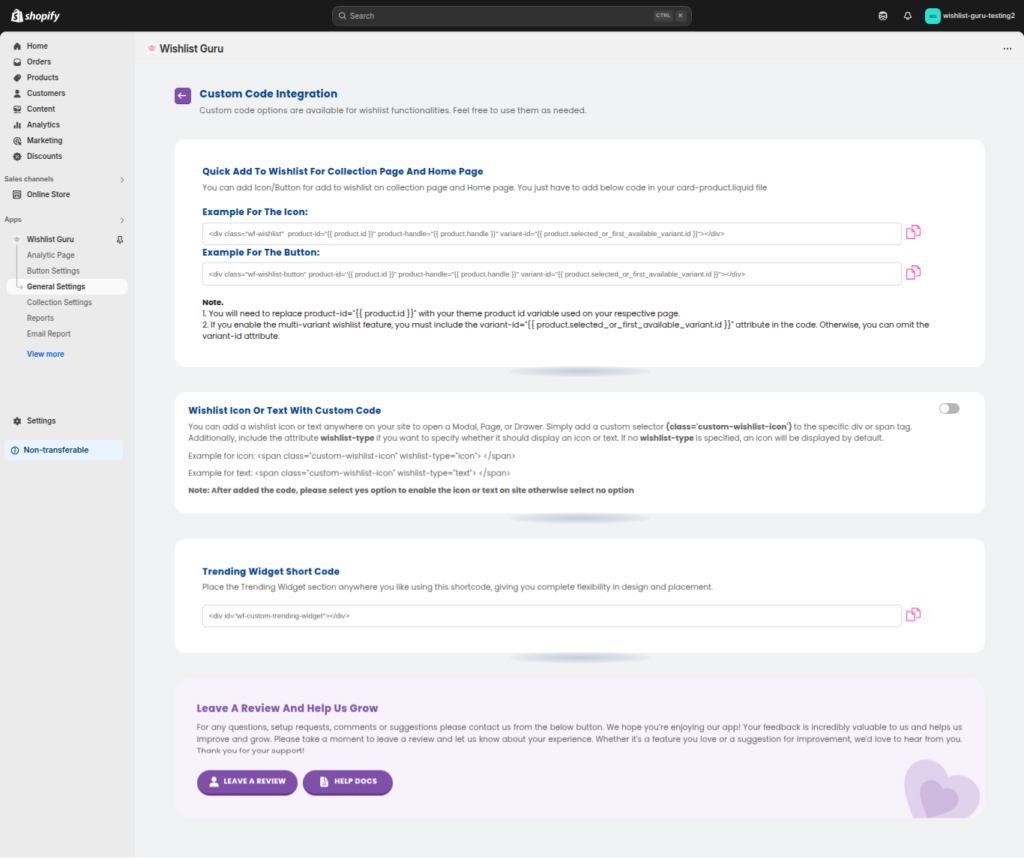Click the Marketing target icon
The image size is (1024, 859).
[x=17, y=140]
